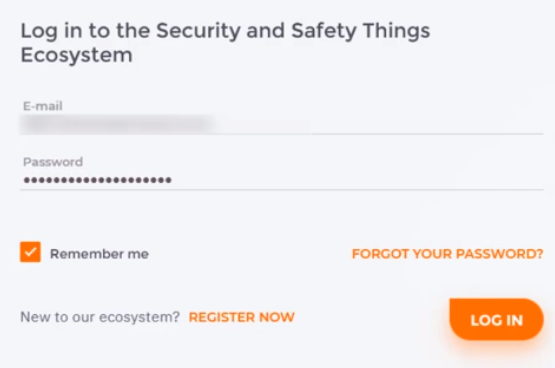Click the blurred e-mail address text
The width and height of the screenshot is (555, 368).
[x=117, y=124]
